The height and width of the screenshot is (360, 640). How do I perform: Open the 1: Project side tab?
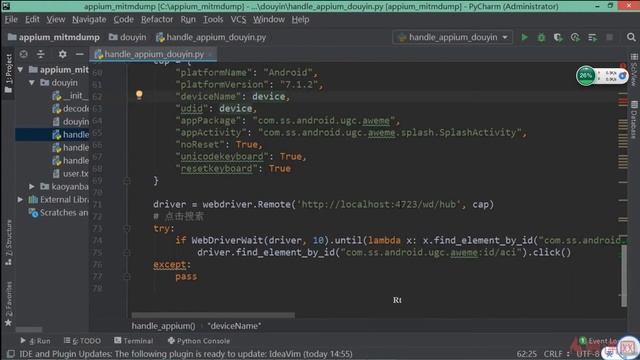point(8,73)
